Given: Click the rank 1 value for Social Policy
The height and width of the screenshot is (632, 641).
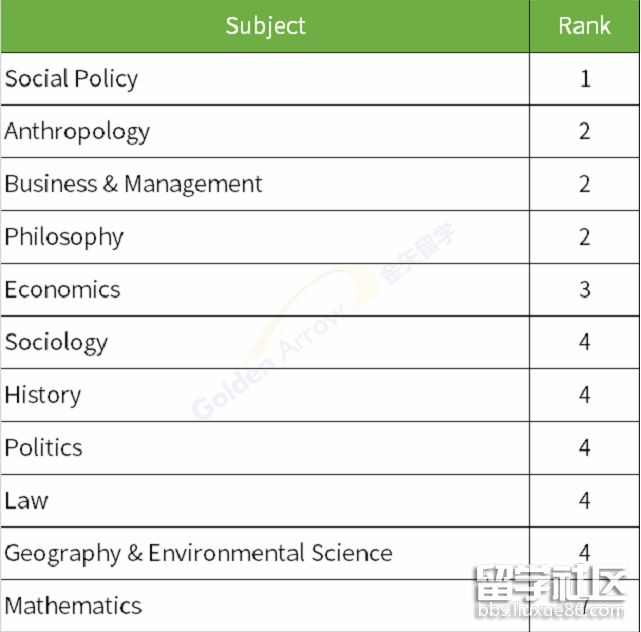Looking at the screenshot, I should click(x=585, y=79).
